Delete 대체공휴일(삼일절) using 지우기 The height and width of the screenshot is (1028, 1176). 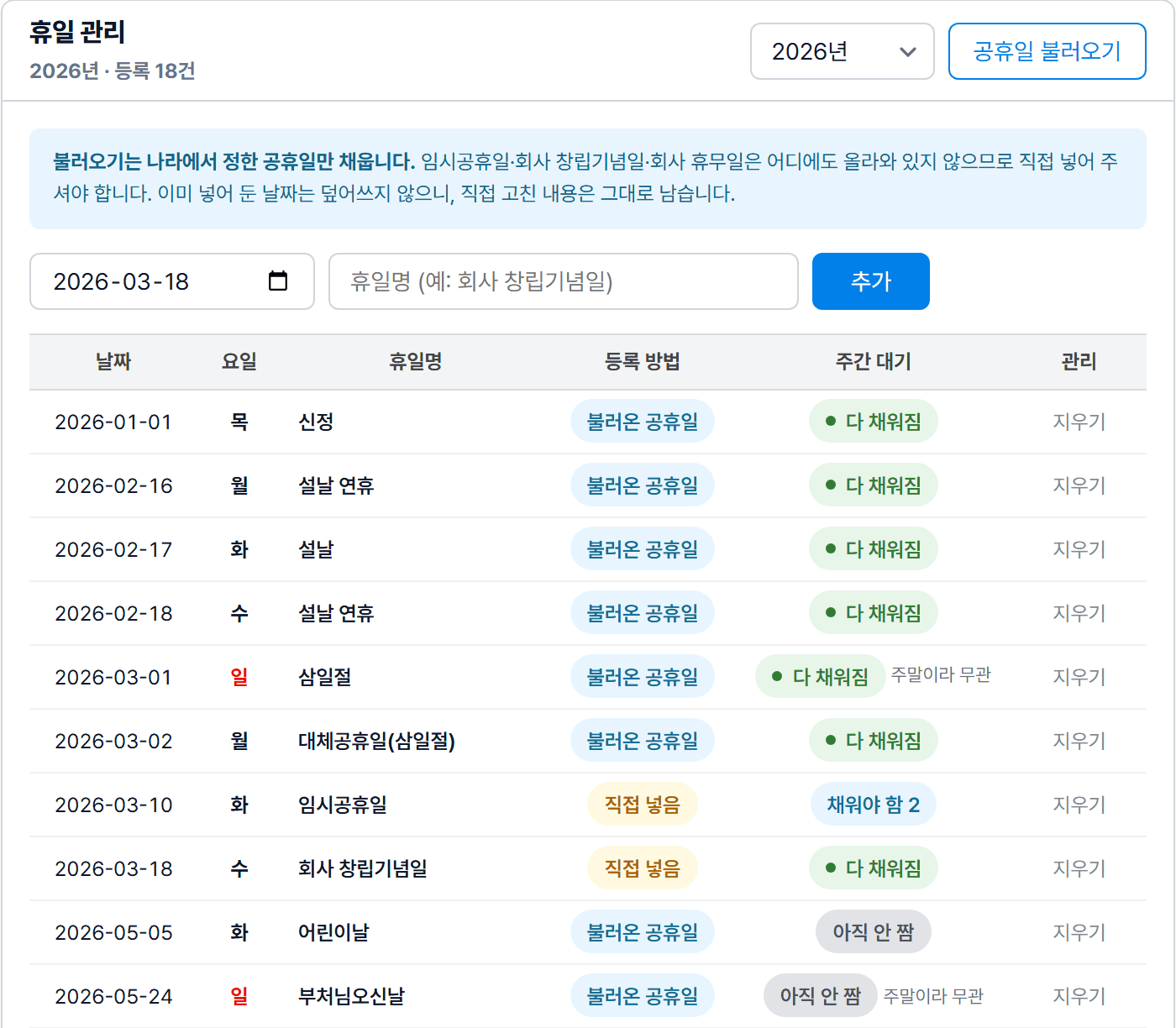tap(1079, 741)
